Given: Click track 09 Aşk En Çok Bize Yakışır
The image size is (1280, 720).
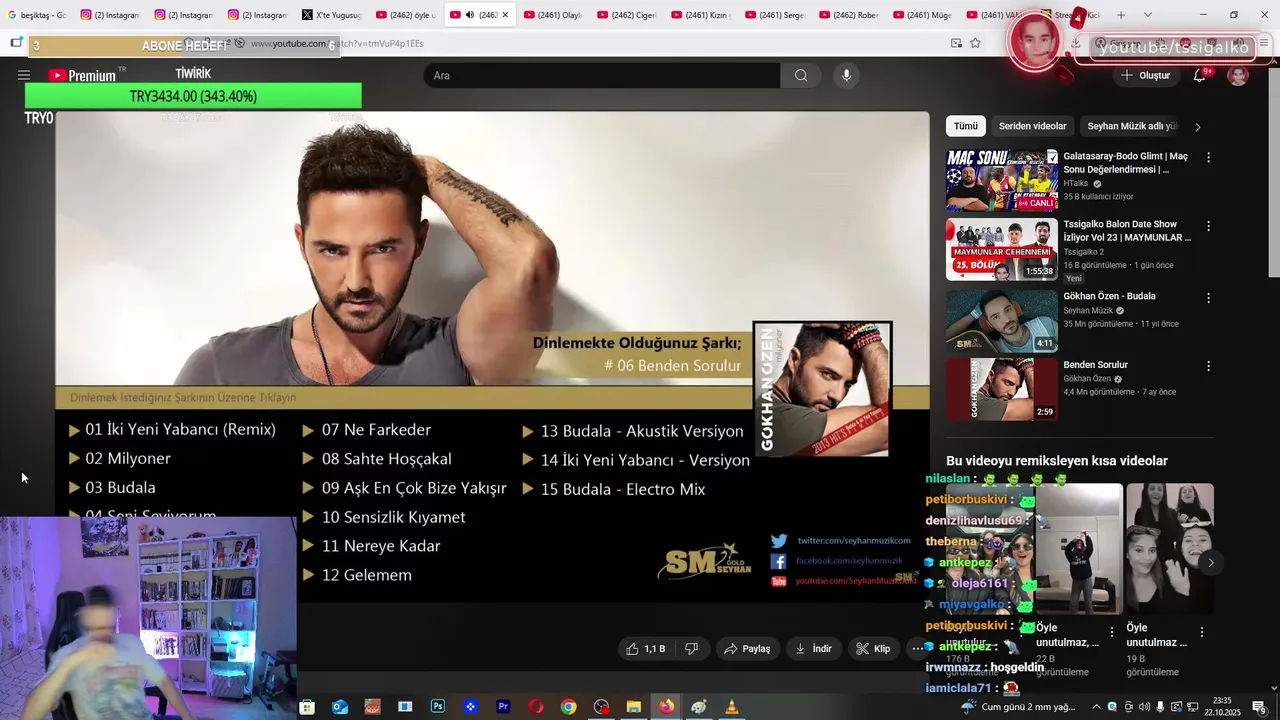Looking at the screenshot, I should pos(404,488).
